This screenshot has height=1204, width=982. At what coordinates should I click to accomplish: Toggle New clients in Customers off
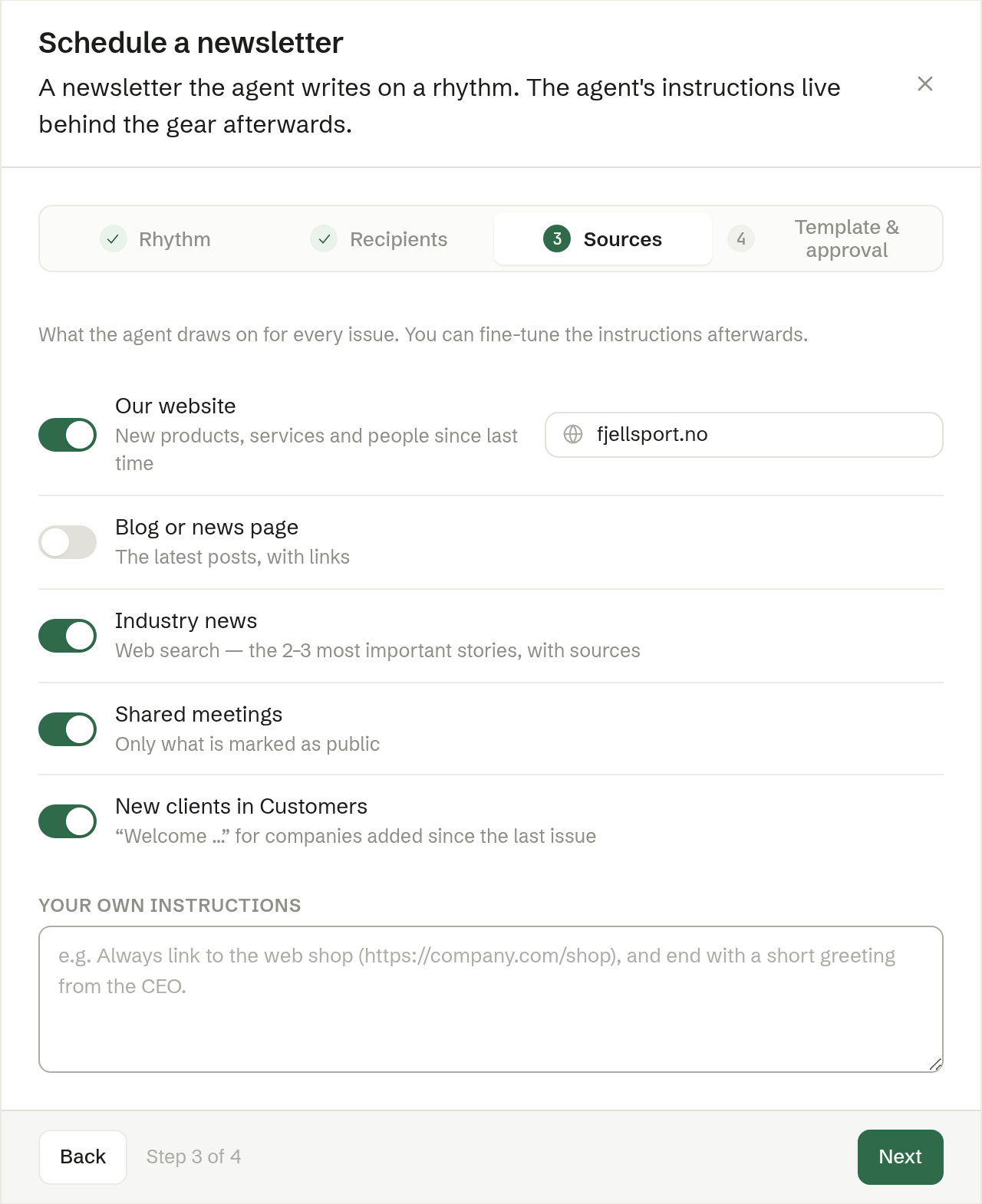(x=68, y=821)
